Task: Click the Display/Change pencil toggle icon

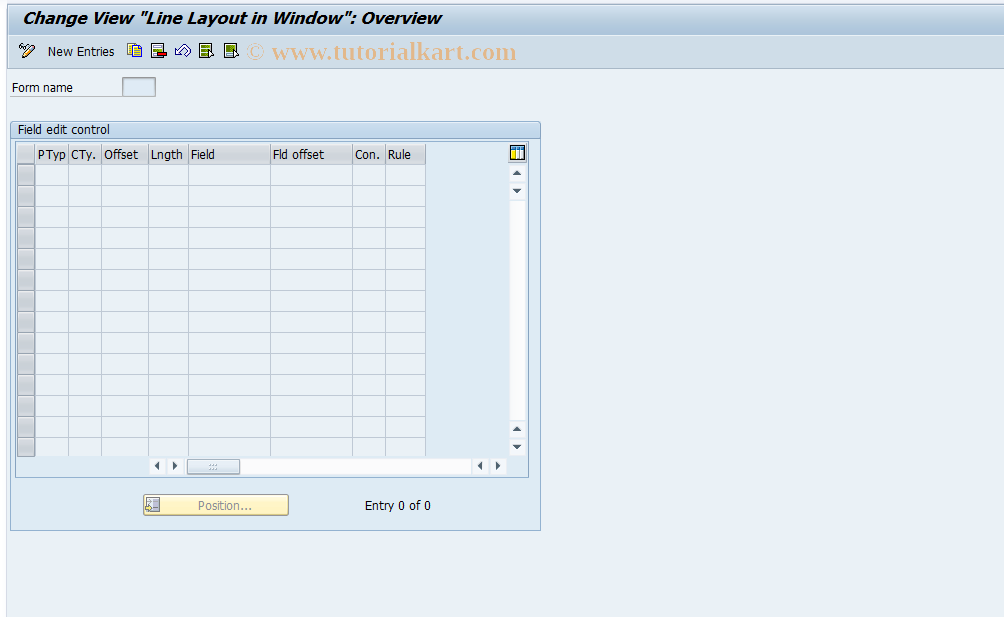Action: click(27, 51)
